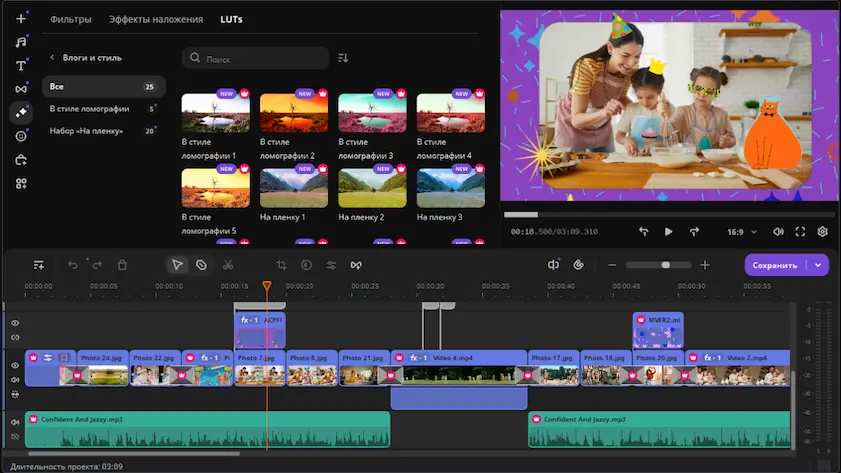
Task: Open the Audio music-note panel in sidebar
Action: (21, 42)
